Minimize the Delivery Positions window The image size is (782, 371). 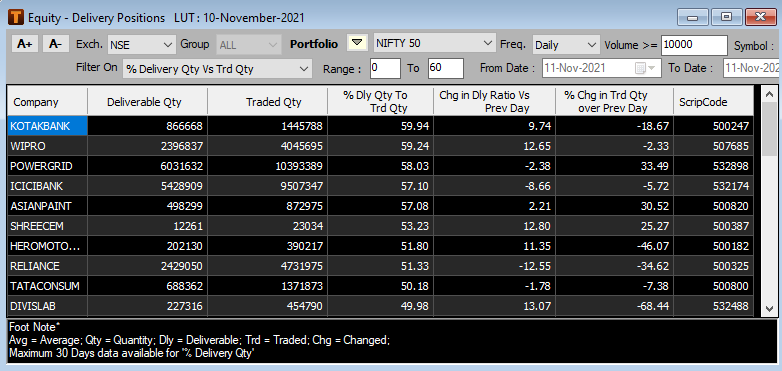[692, 17]
